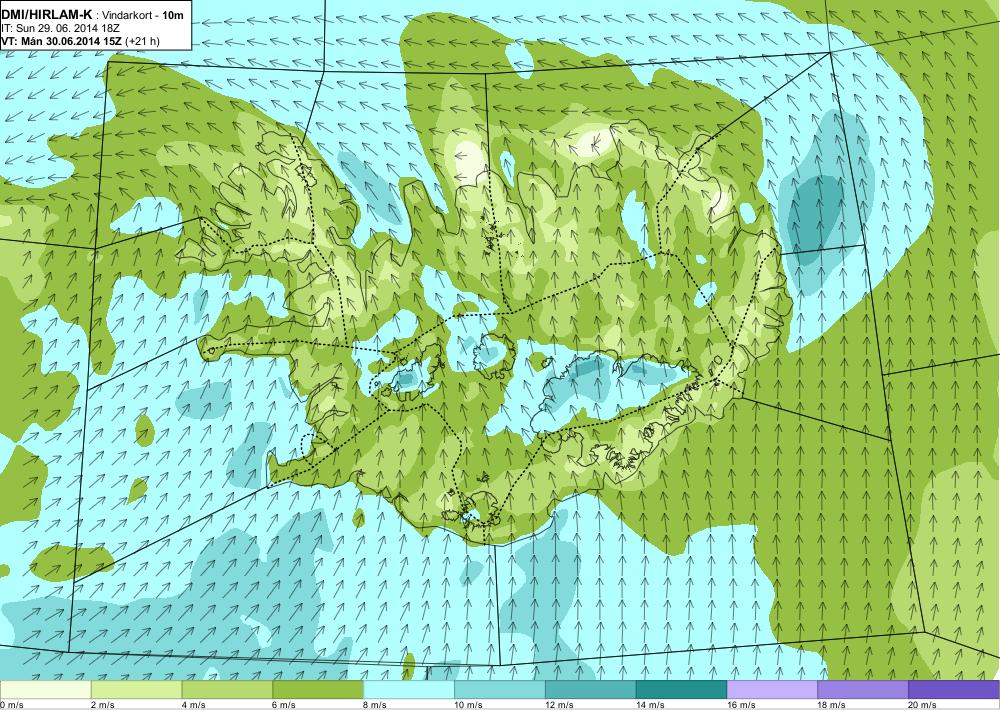
Task: Click the "0 m/s" legend label
Action: (12, 705)
